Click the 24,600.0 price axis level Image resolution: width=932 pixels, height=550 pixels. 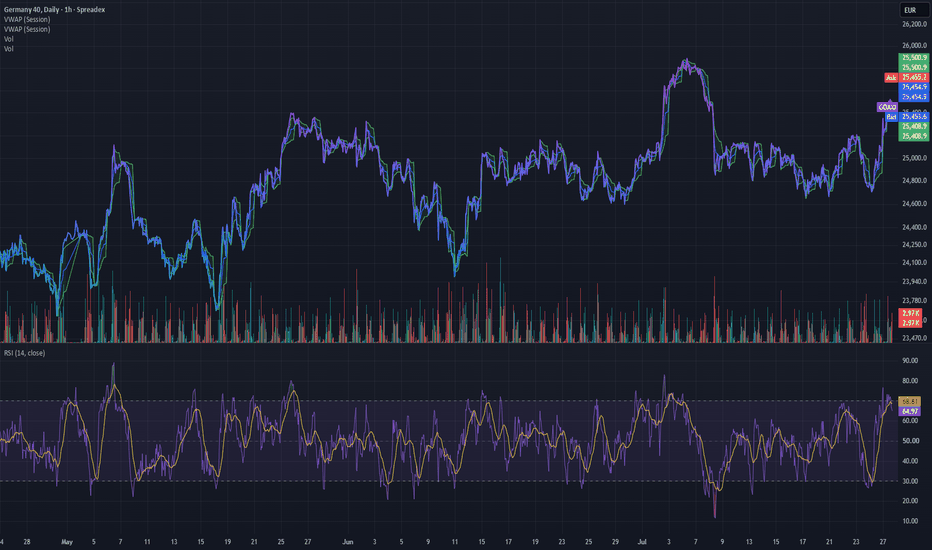tap(914, 203)
